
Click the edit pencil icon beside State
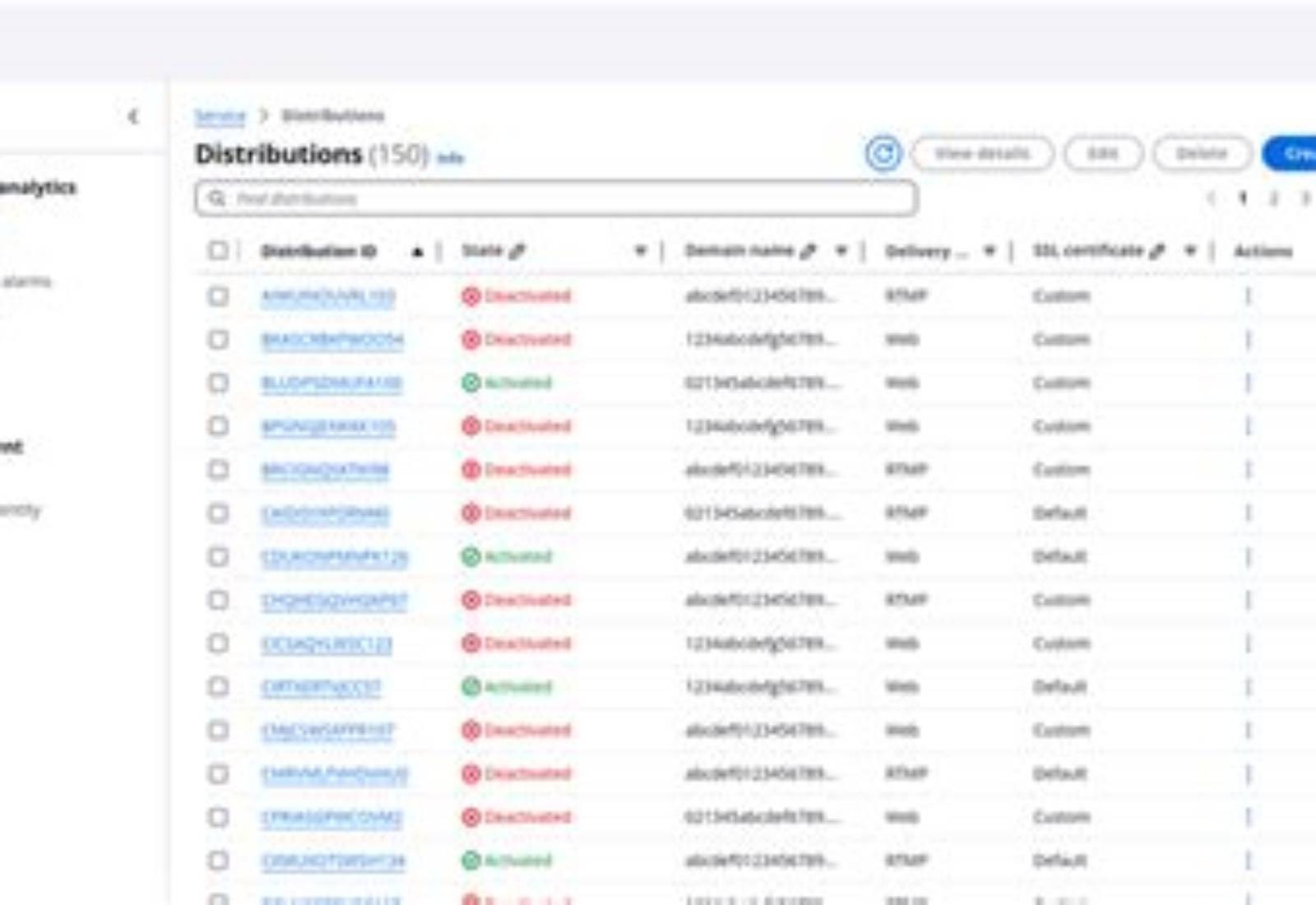(517, 251)
